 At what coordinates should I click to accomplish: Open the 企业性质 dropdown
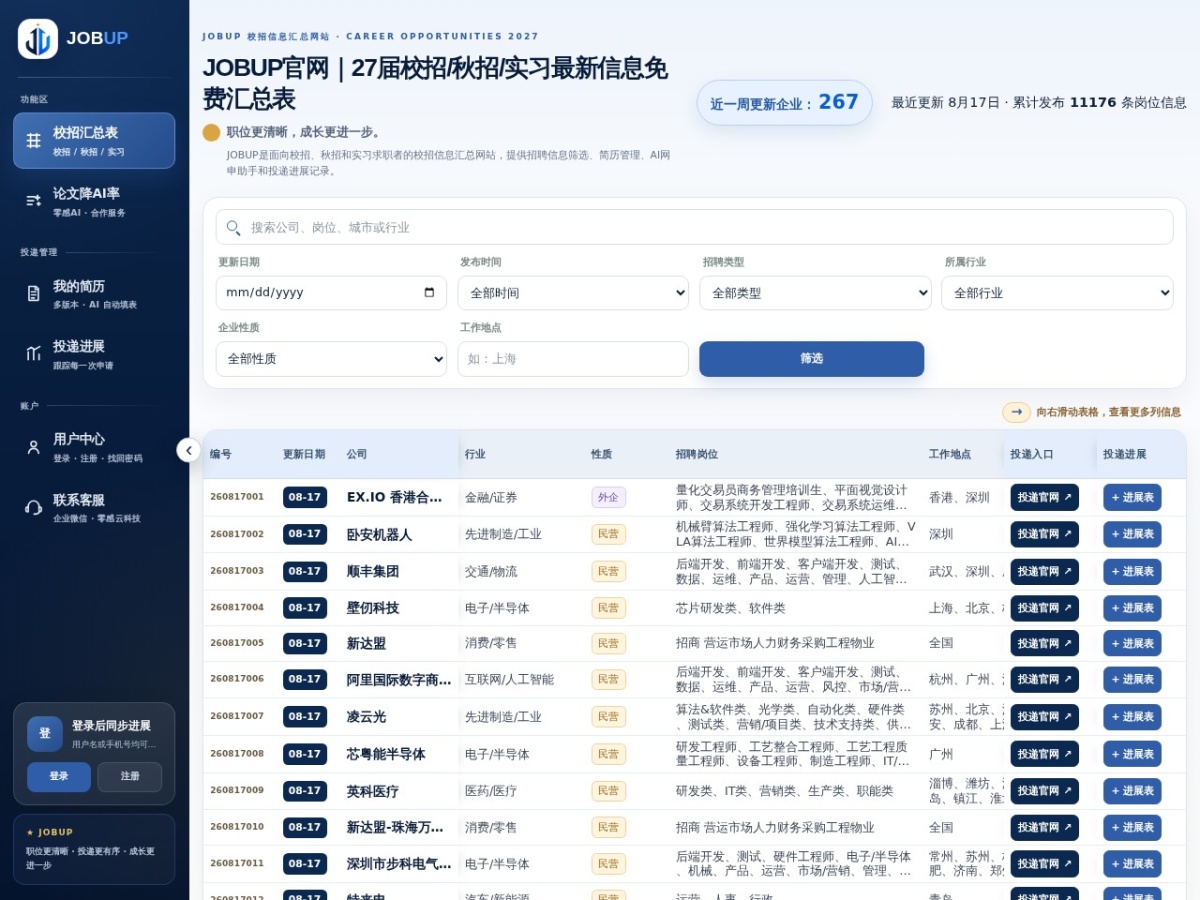pos(331,359)
